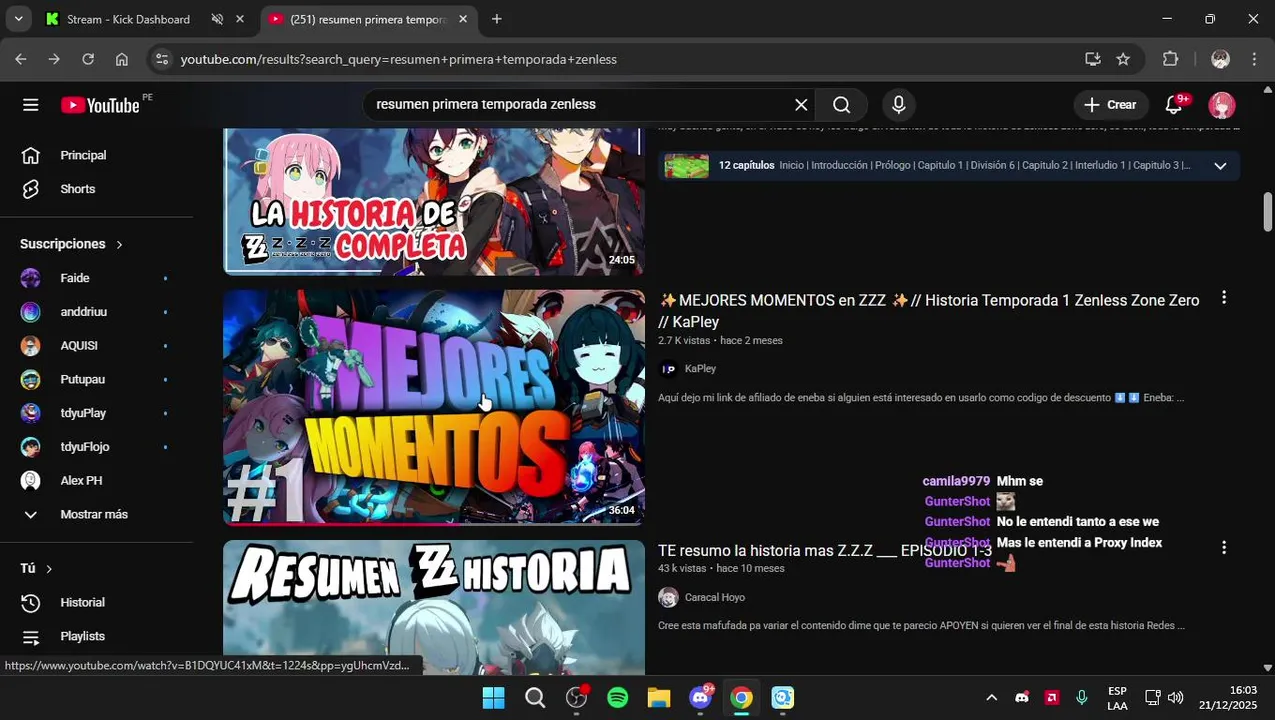Open options menu for TE resumo video
Screen dimensions: 1275x720
coord(1223,548)
